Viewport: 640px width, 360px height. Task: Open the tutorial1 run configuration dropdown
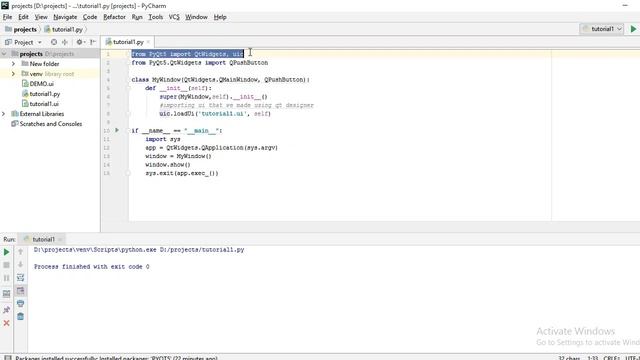pyautogui.click(x=602, y=29)
